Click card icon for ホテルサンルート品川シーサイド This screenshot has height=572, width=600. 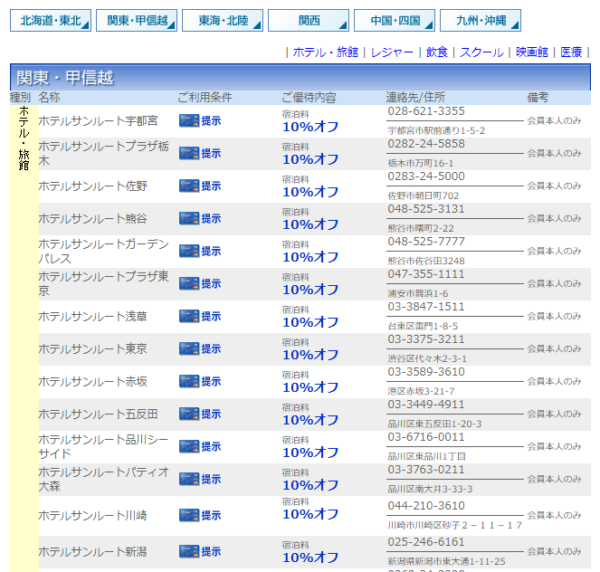[x=189, y=446]
